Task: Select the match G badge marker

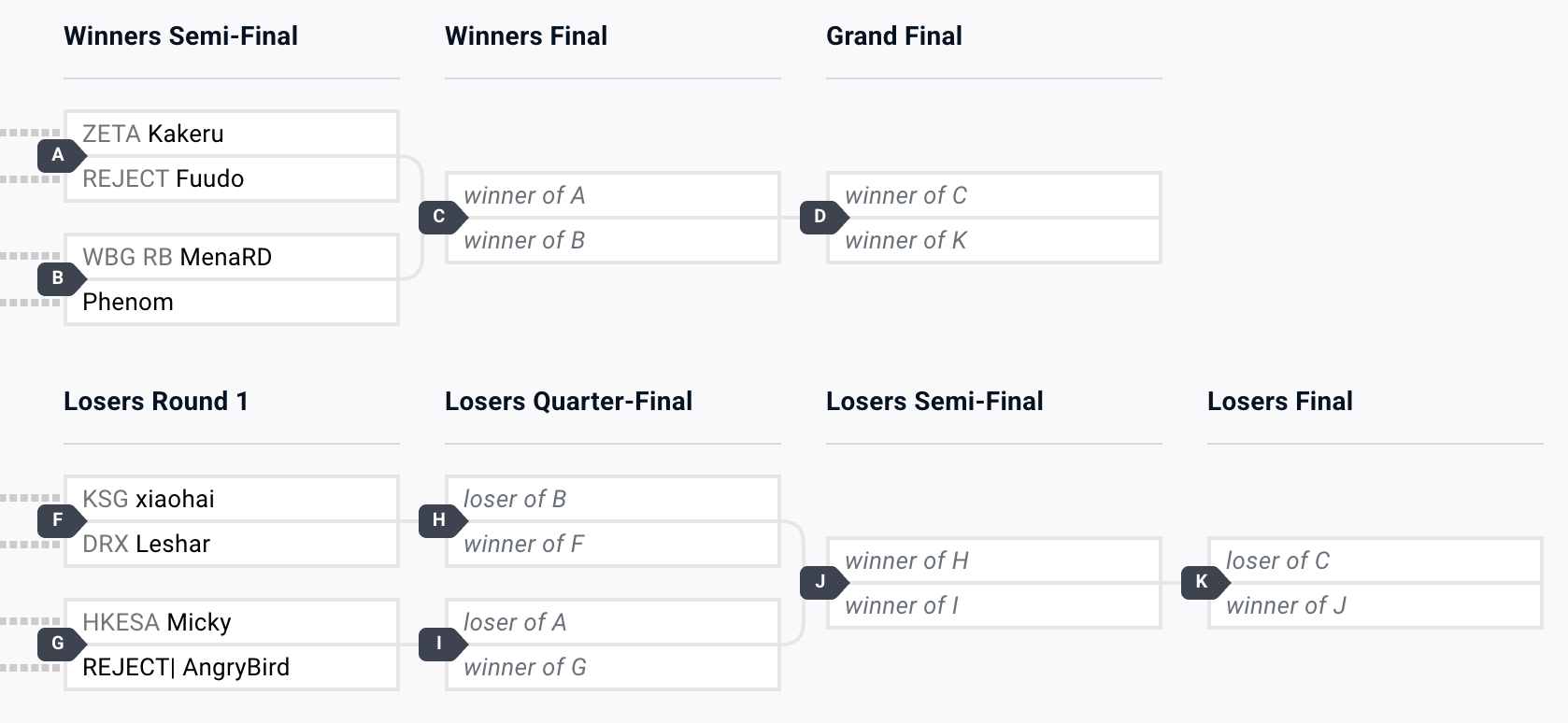Action: pyautogui.click(x=59, y=644)
